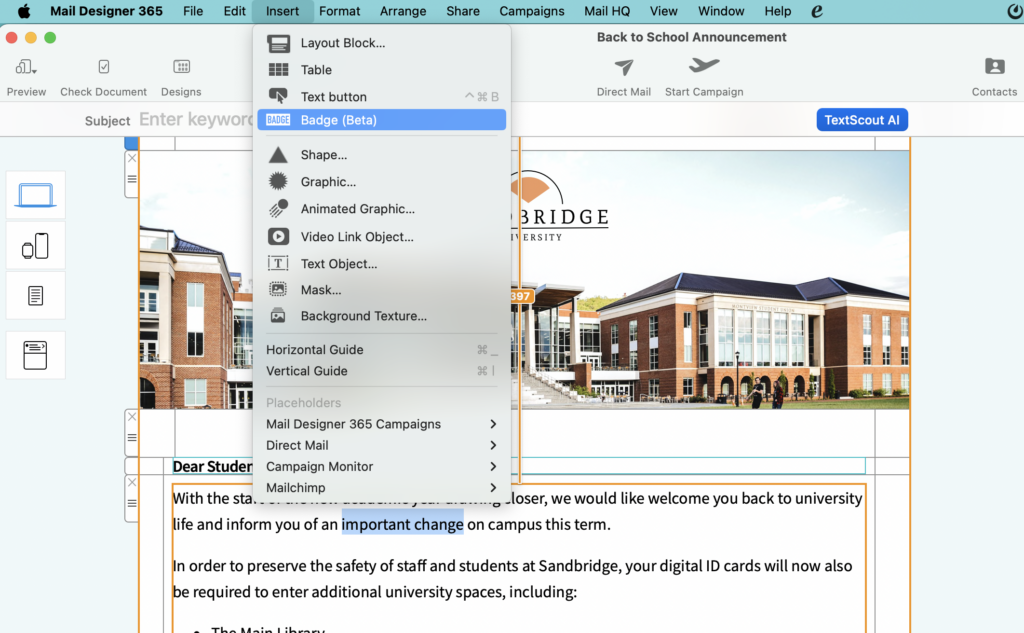Click the Start Campaign airplane icon

click(704, 65)
